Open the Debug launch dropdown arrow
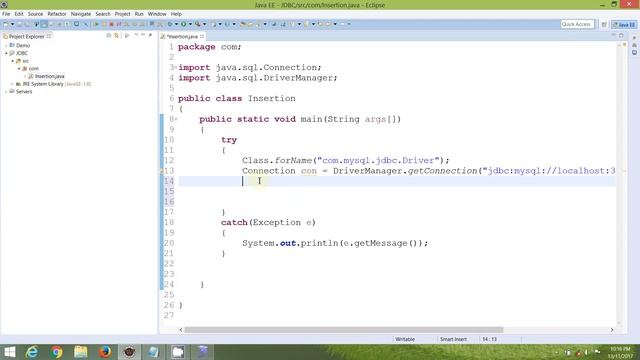This screenshot has height=360, width=640. [176, 24]
